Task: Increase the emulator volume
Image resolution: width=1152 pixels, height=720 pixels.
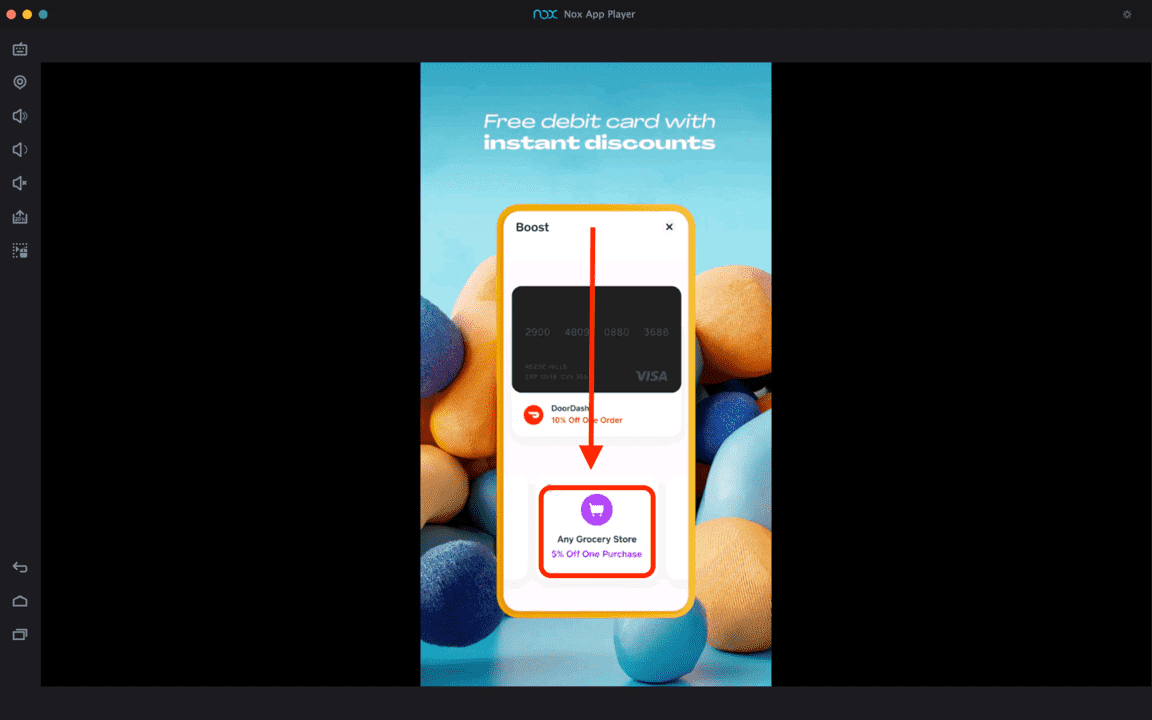Action: pos(20,116)
